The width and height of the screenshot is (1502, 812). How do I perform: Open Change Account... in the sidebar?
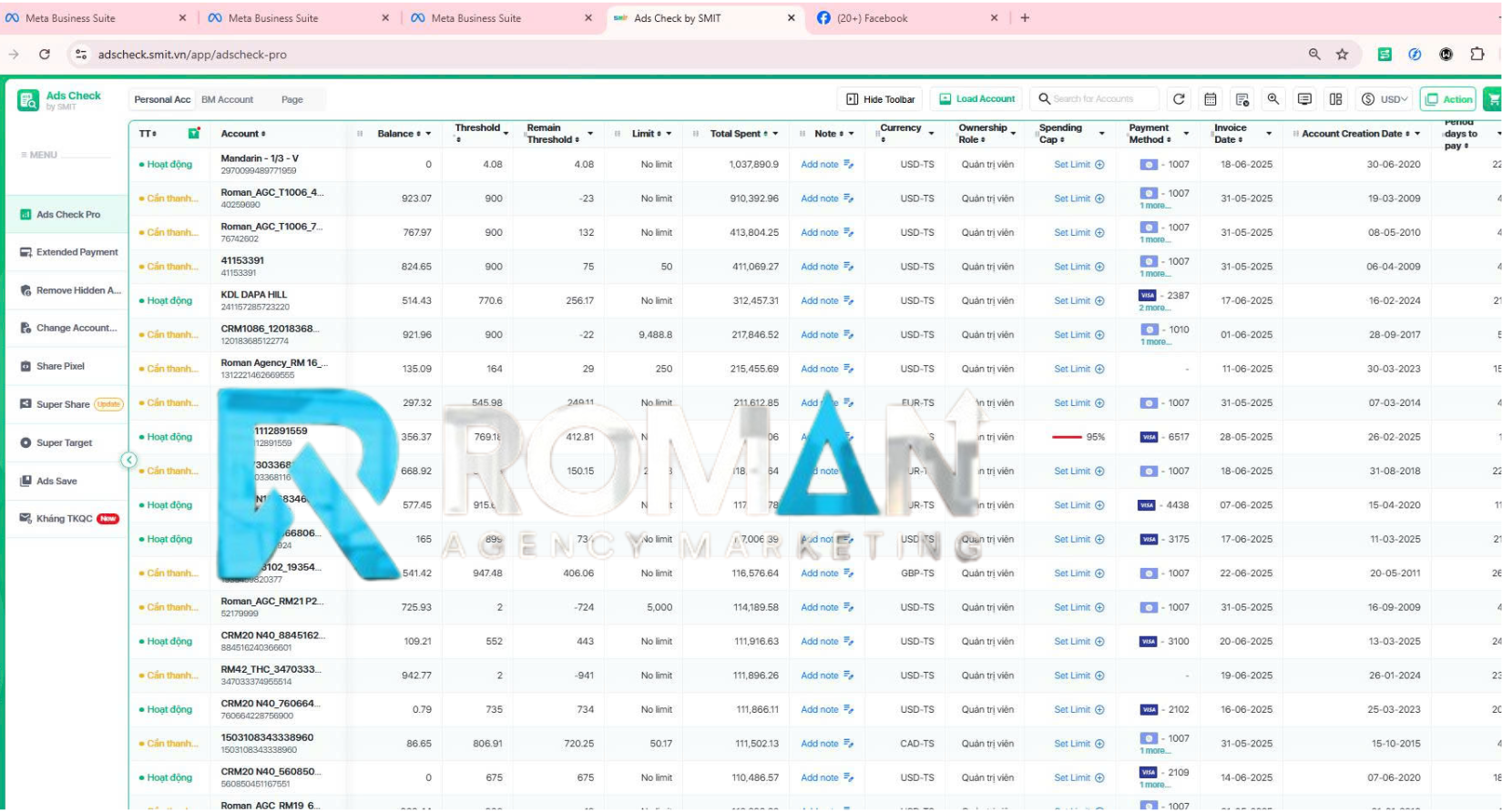[x=67, y=328]
